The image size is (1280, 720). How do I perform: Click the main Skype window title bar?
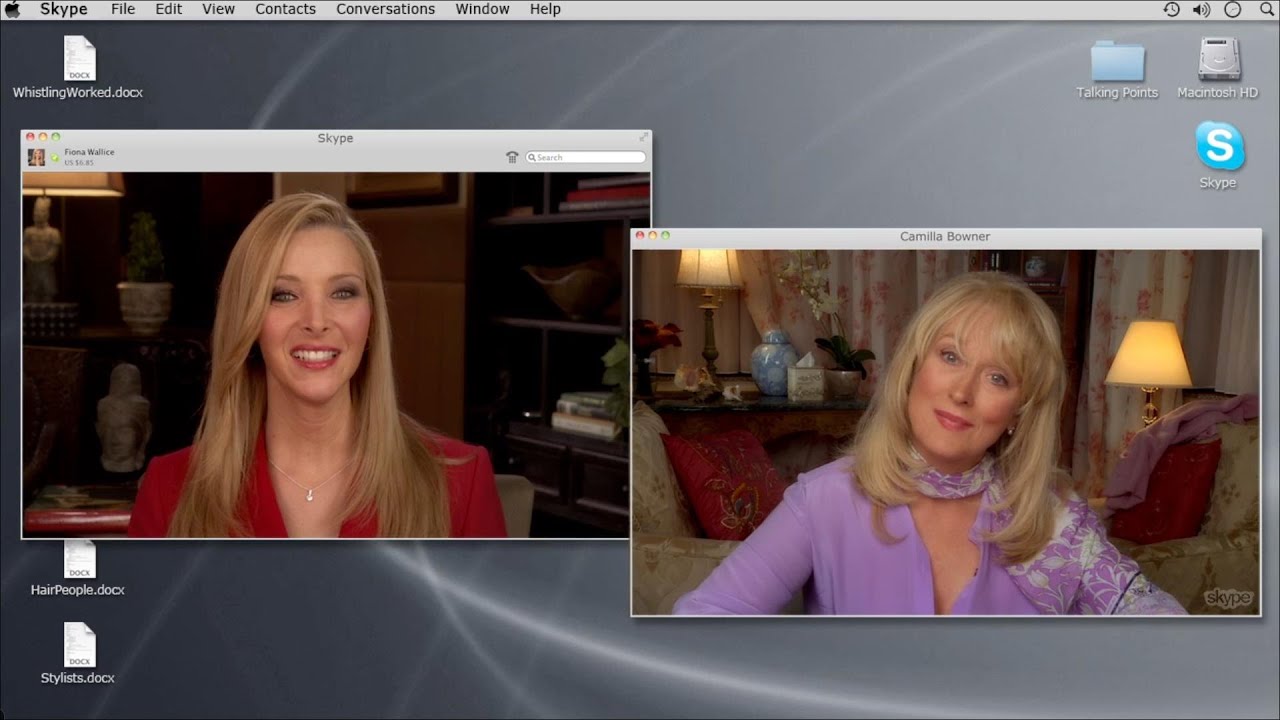[335, 138]
